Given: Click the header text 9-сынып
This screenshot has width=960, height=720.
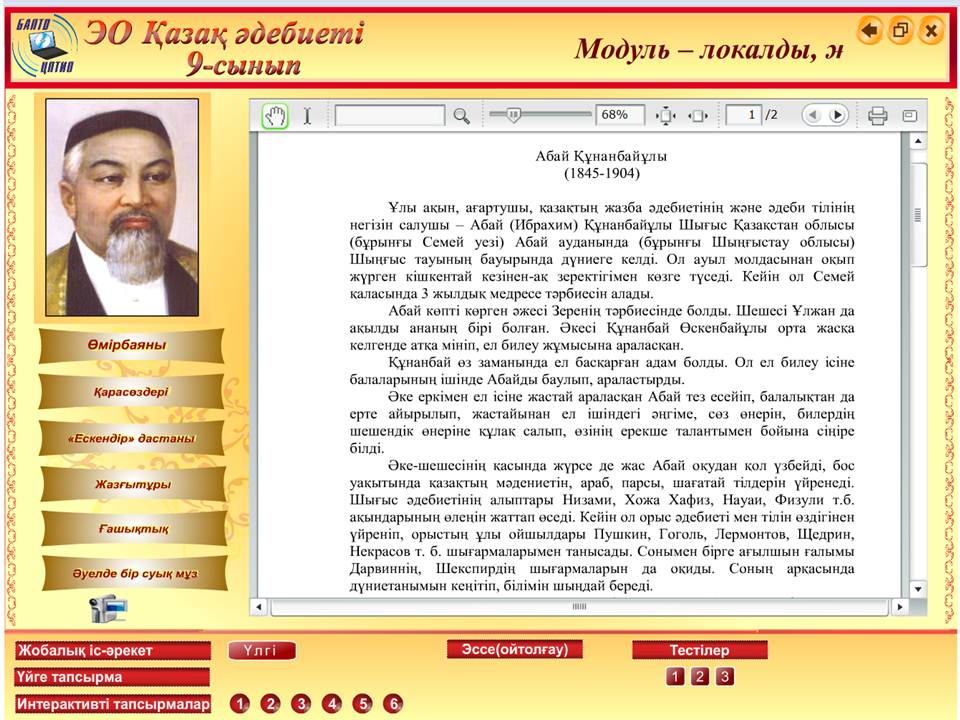Looking at the screenshot, I should tap(243, 65).
